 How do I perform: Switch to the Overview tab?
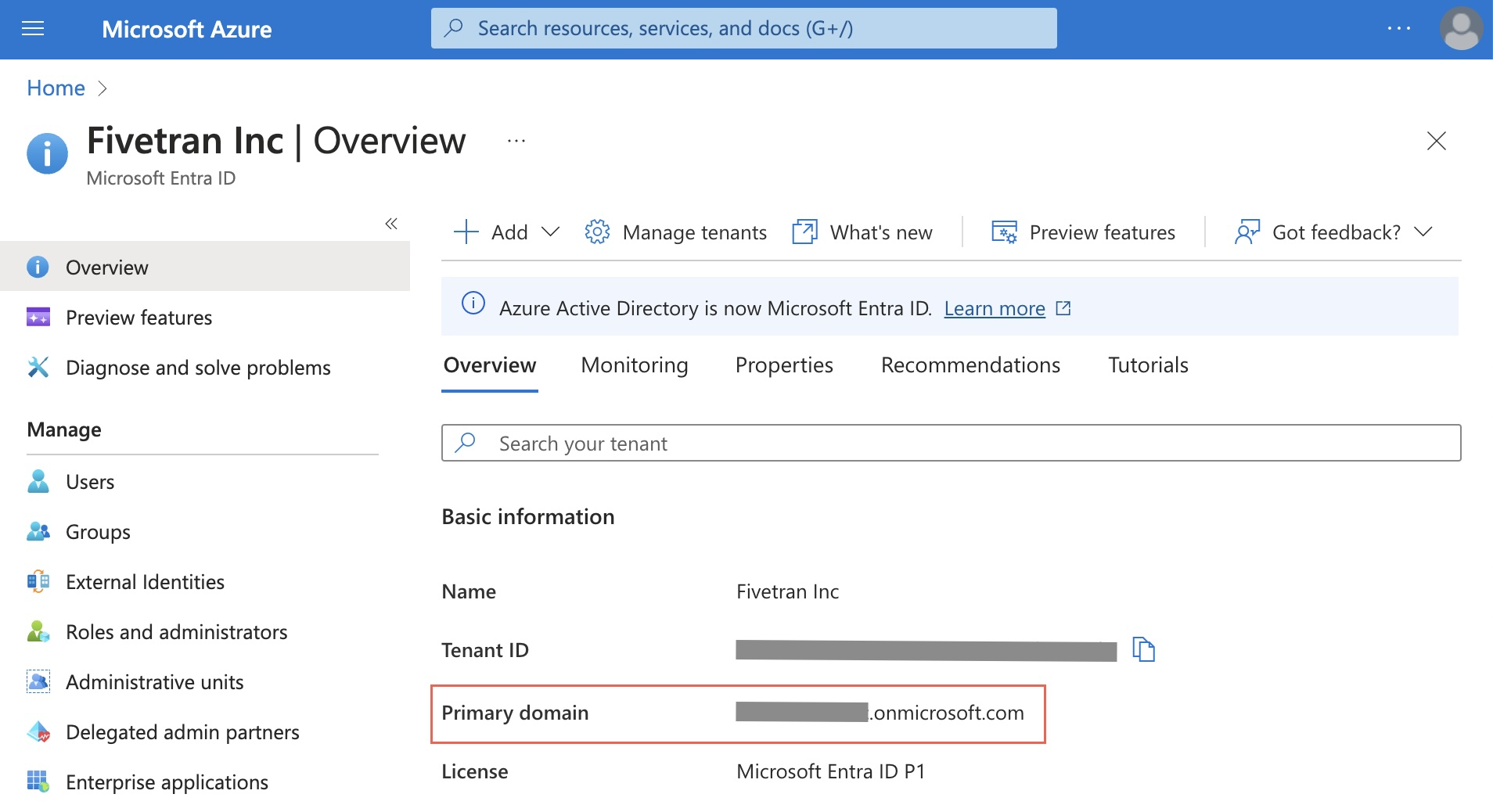490,365
